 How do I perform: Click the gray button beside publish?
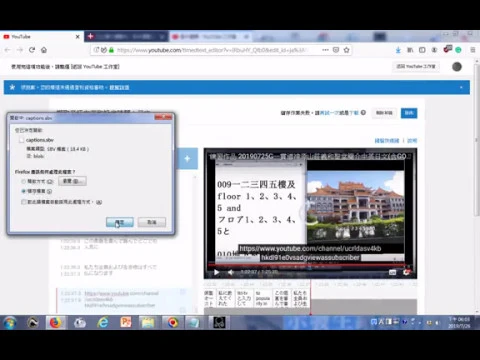click(x=384, y=113)
